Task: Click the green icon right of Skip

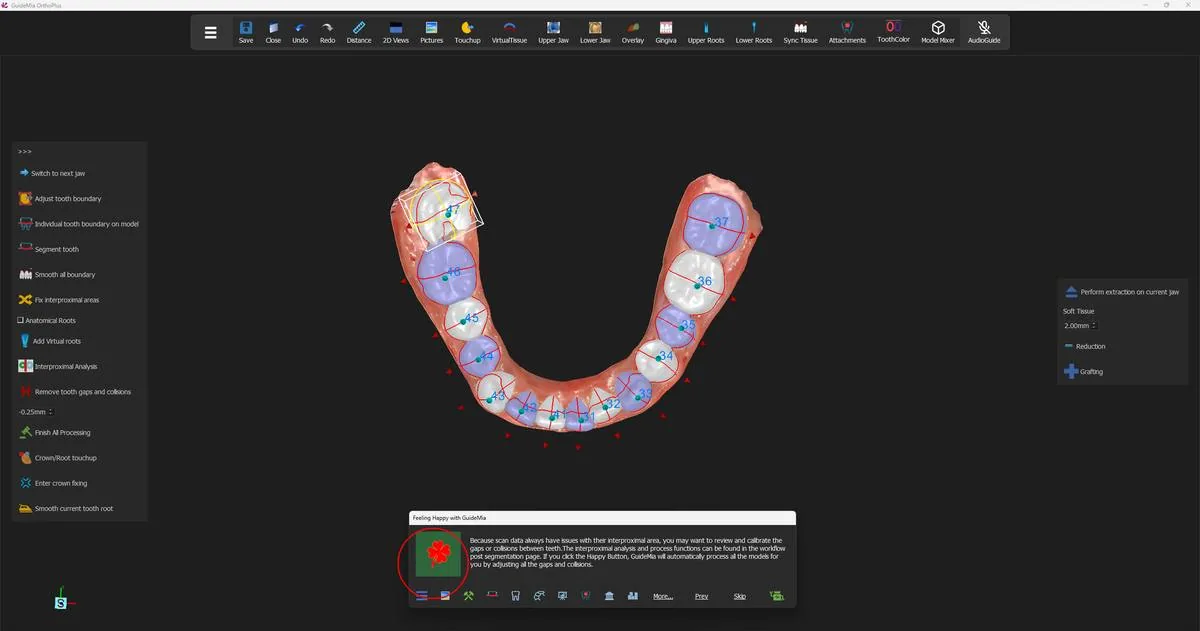Action: tap(777, 596)
